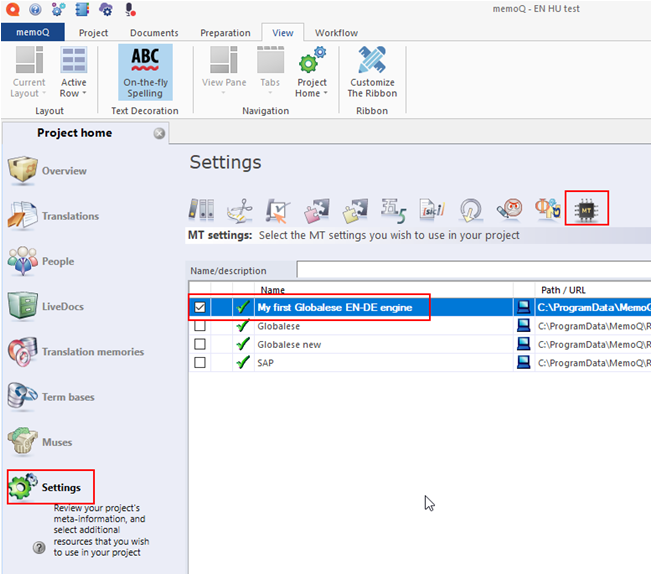Close the Project home tab
Image resolution: width=652 pixels, height=575 pixels.
click(159, 134)
